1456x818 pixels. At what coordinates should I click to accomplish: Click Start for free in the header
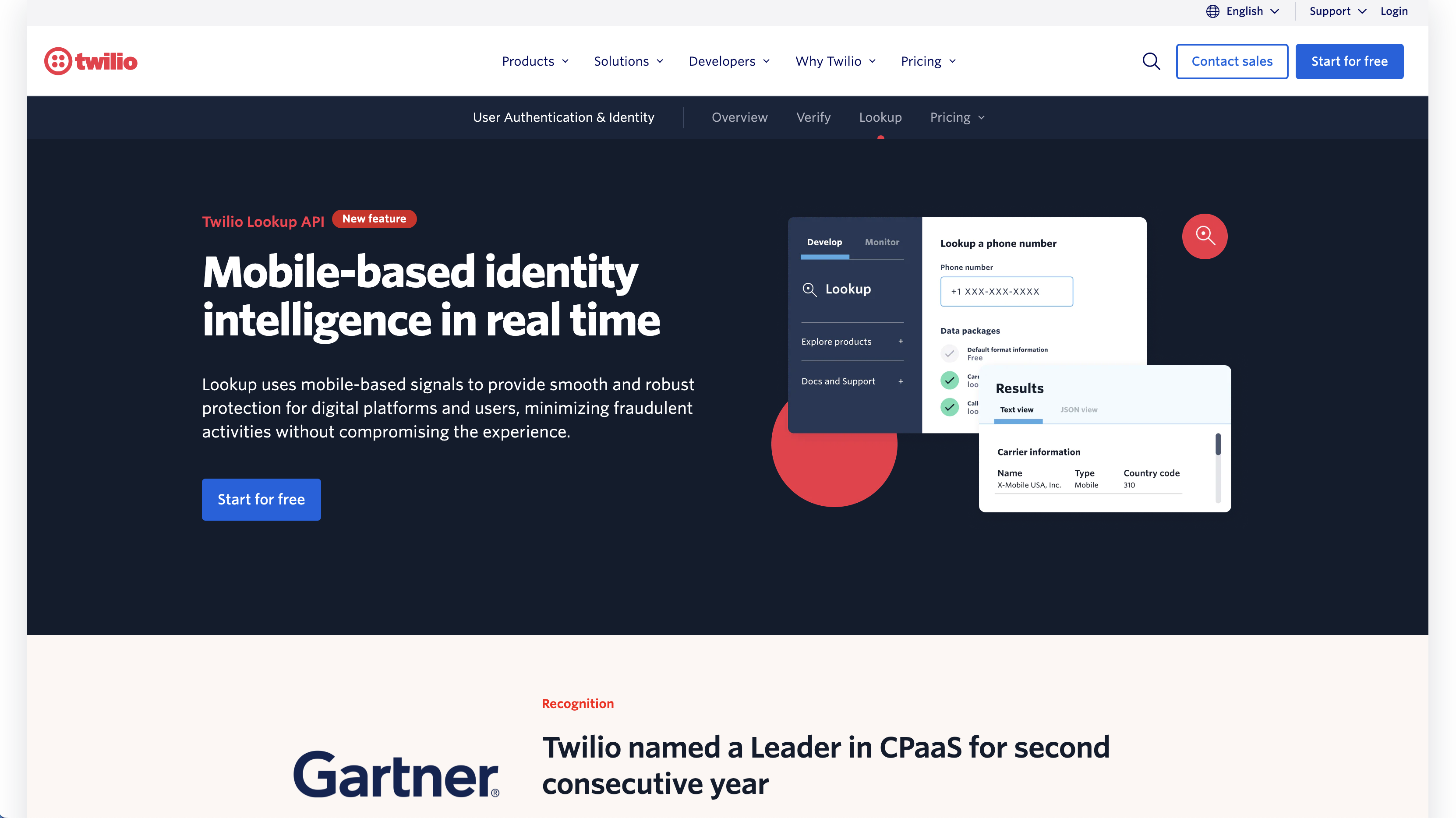tap(1349, 61)
